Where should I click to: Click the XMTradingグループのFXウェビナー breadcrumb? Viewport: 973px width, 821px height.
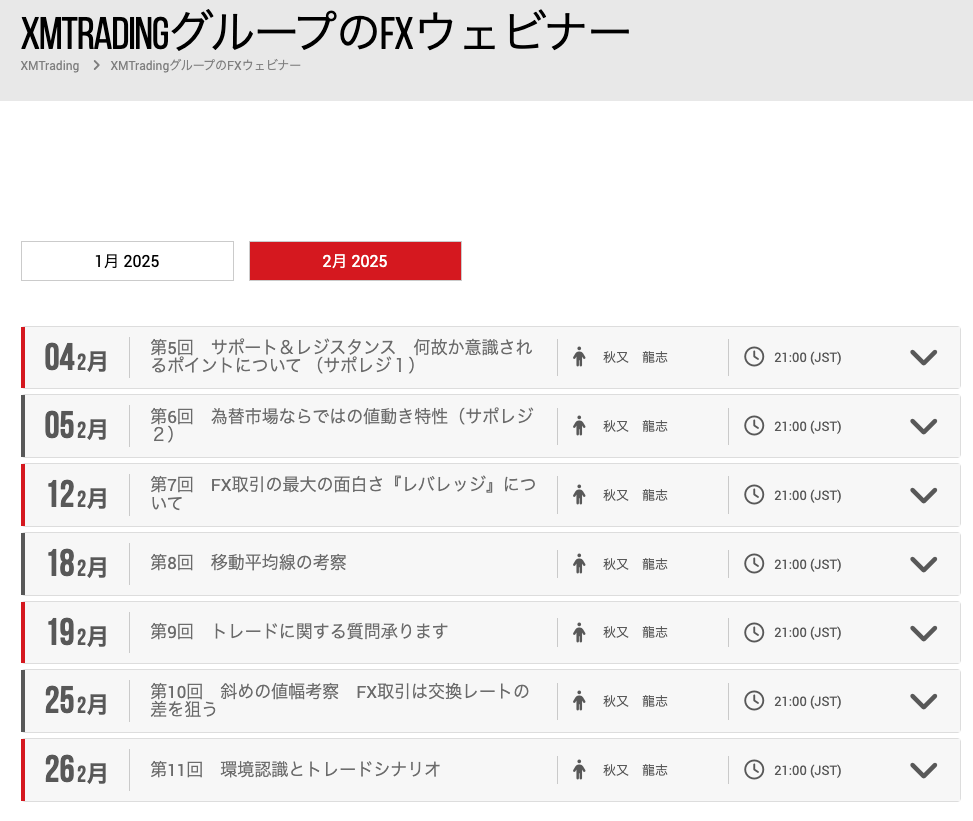205,66
